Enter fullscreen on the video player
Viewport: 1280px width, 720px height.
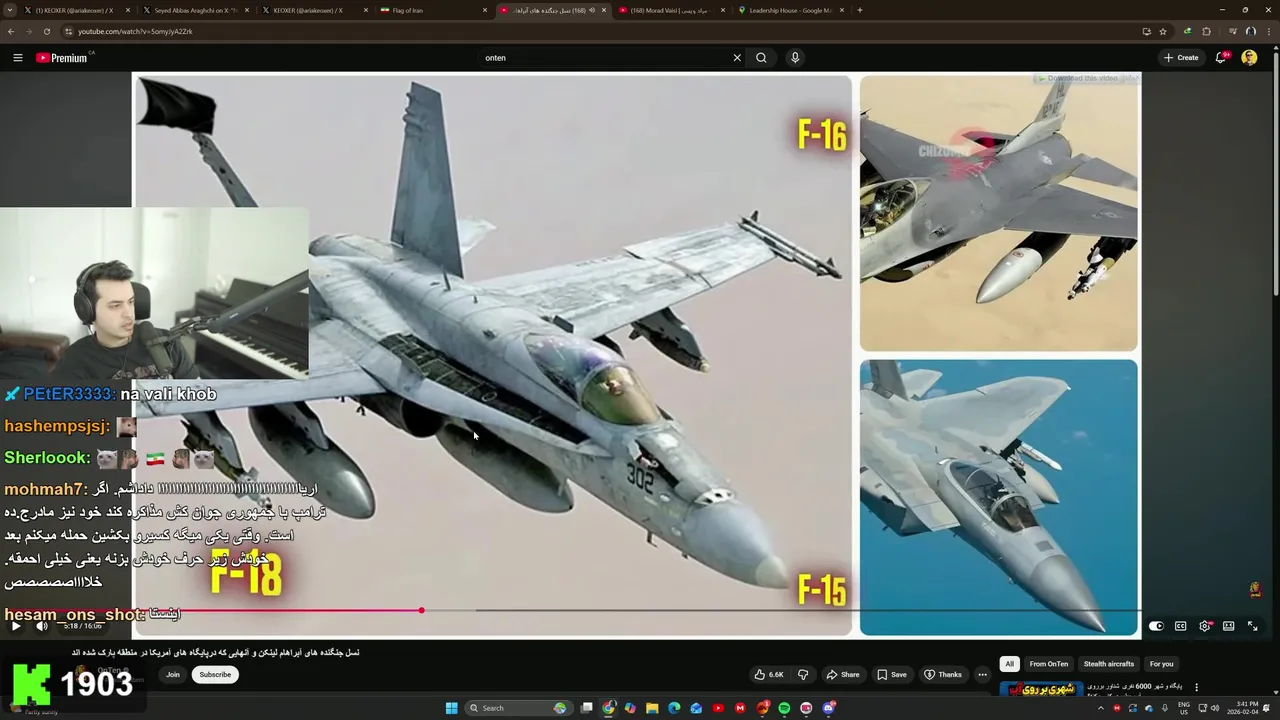1252,626
